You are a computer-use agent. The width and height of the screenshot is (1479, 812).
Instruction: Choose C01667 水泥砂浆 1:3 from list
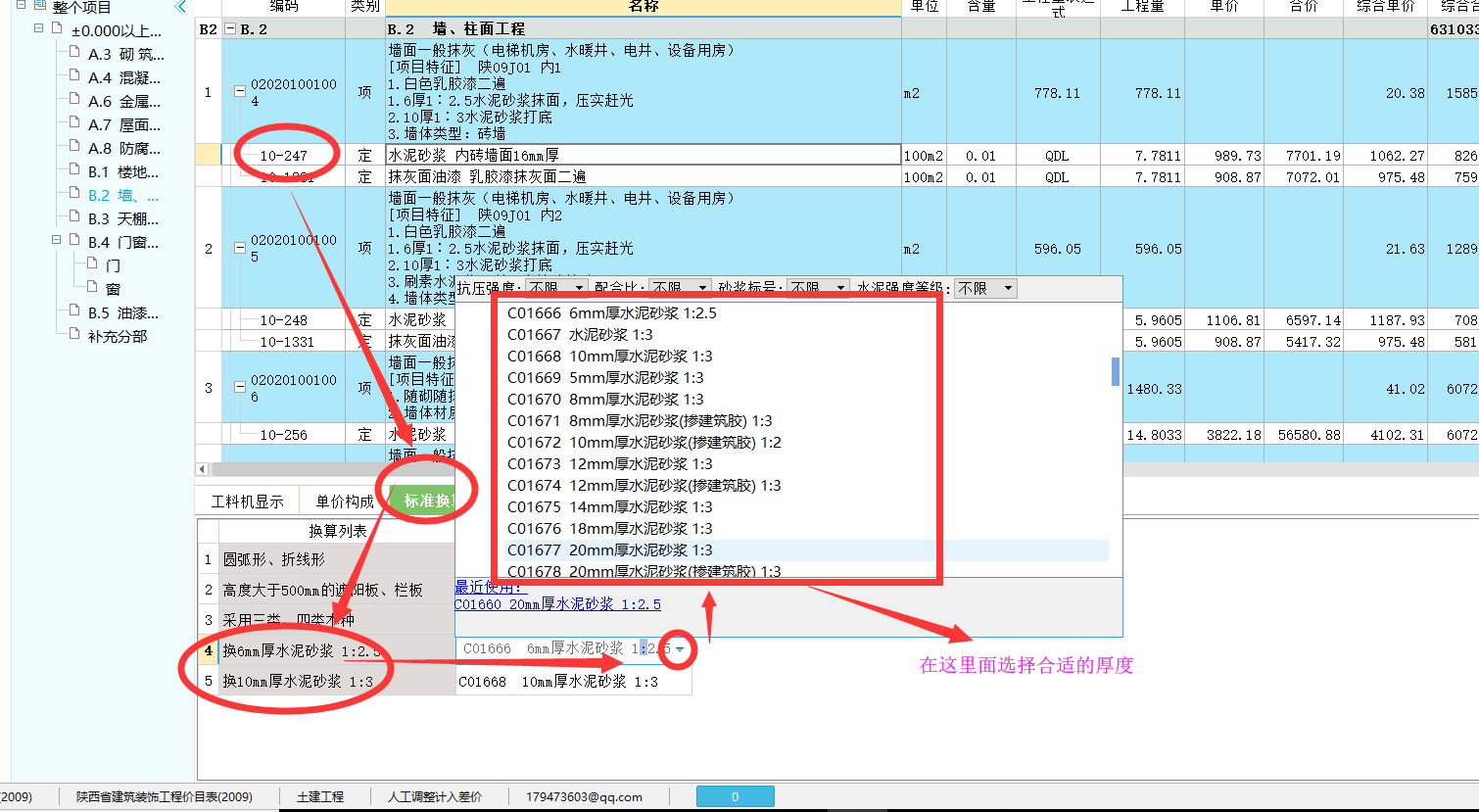(x=580, y=335)
